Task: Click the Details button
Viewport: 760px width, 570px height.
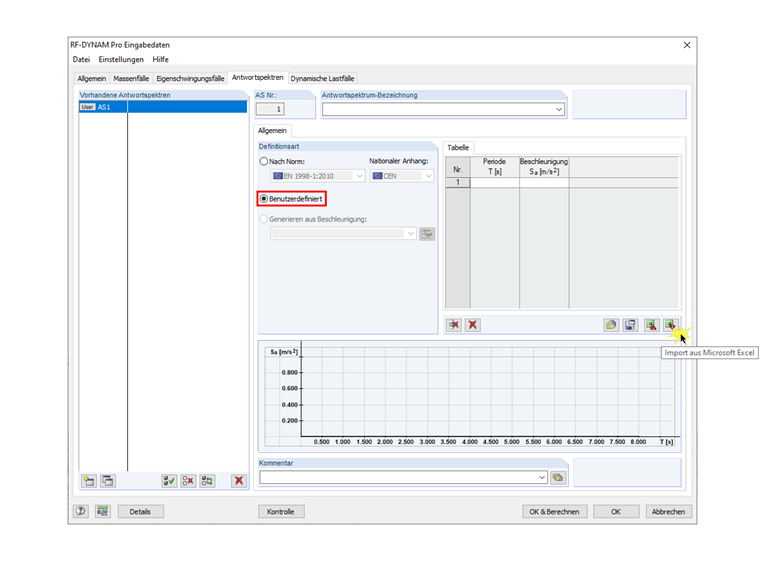Action: tap(140, 511)
